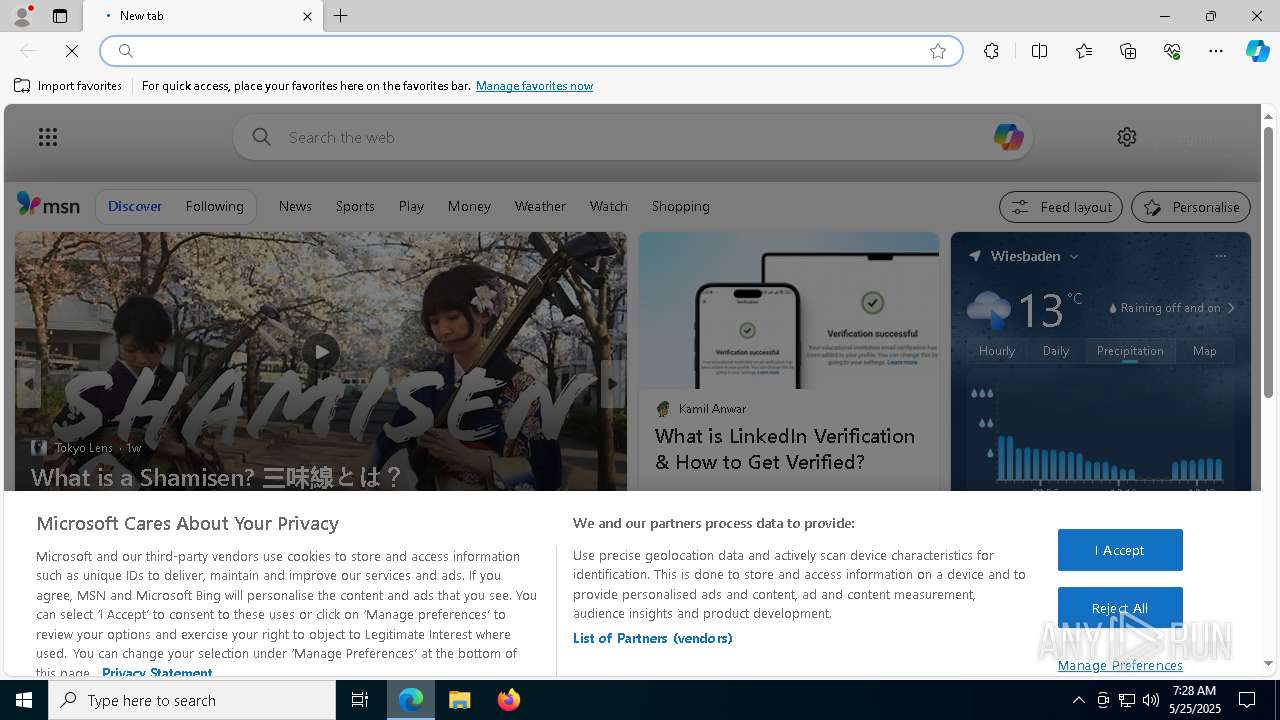Click the Search the web box

tap(632, 137)
